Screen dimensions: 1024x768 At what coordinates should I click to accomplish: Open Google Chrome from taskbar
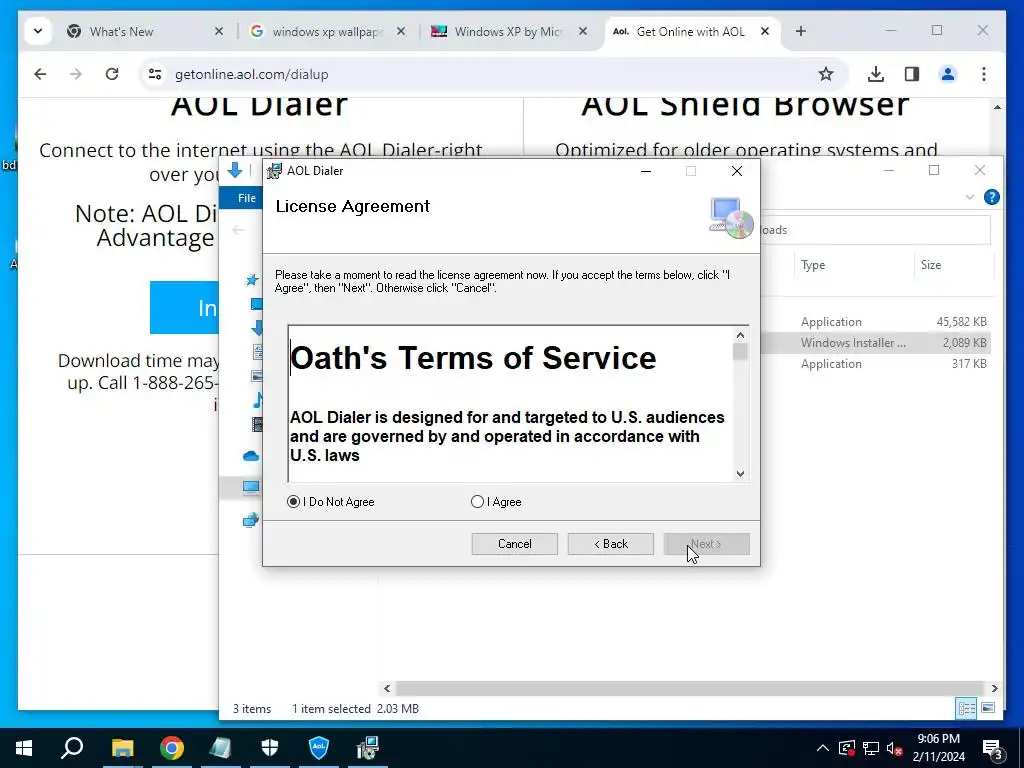[x=171, y=748]
